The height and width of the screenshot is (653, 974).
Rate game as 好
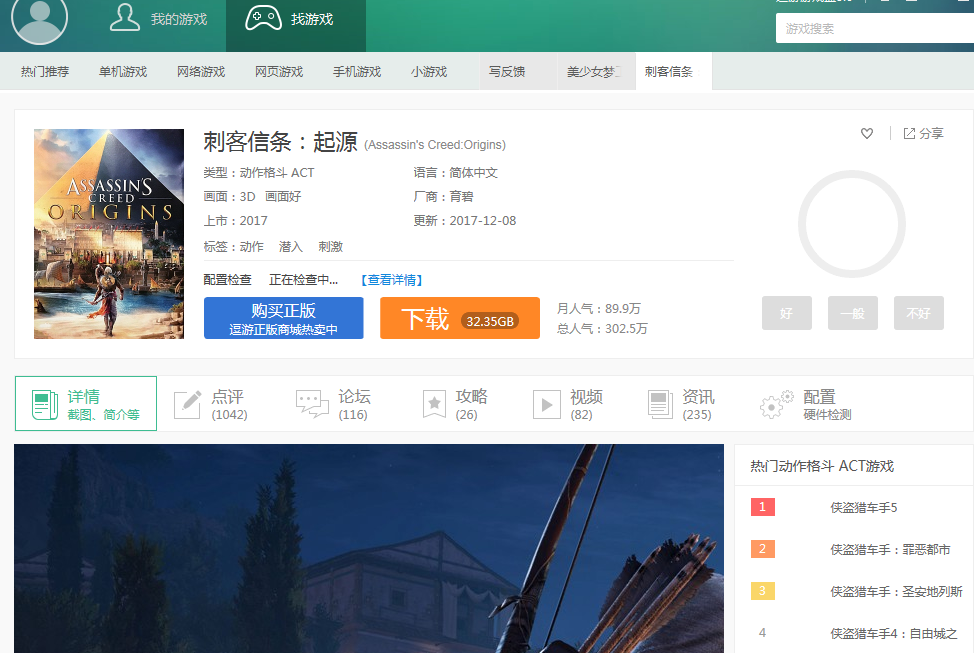pyautogui.click(x=786, y=313)
